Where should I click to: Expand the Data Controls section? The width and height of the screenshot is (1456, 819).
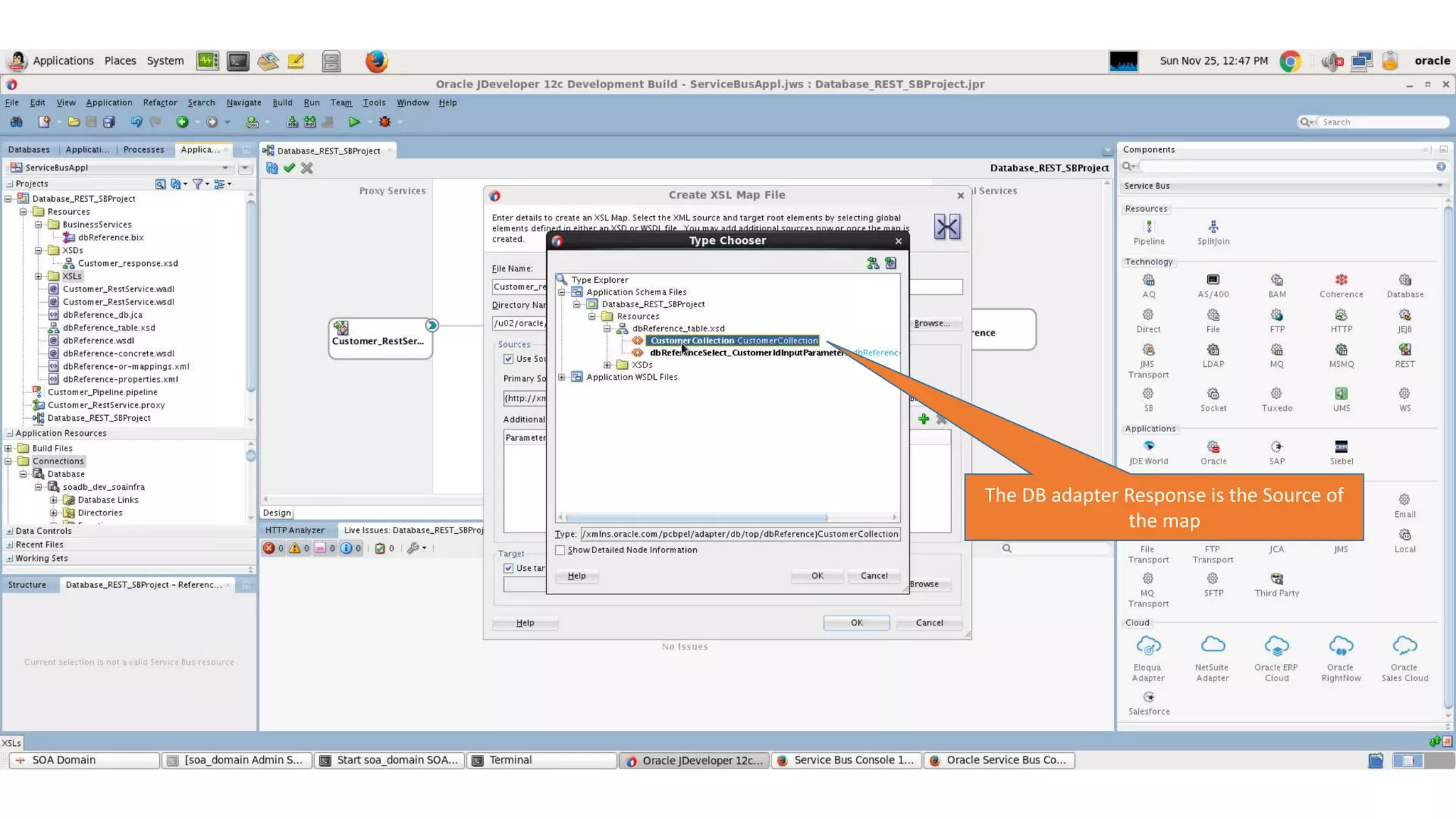[x=9, y=531]
